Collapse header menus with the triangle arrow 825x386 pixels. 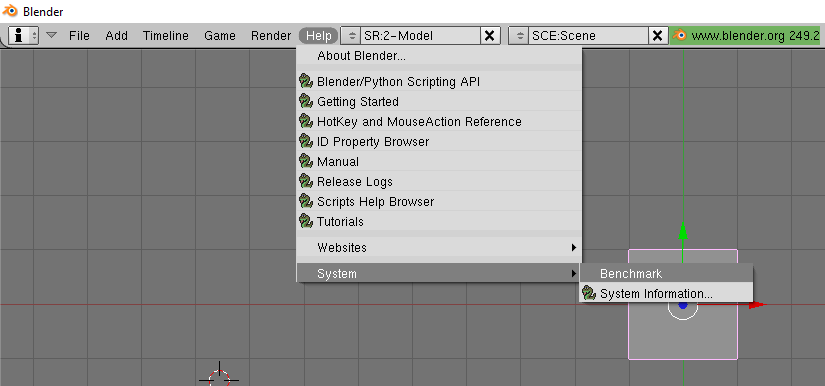pos(51,35)
